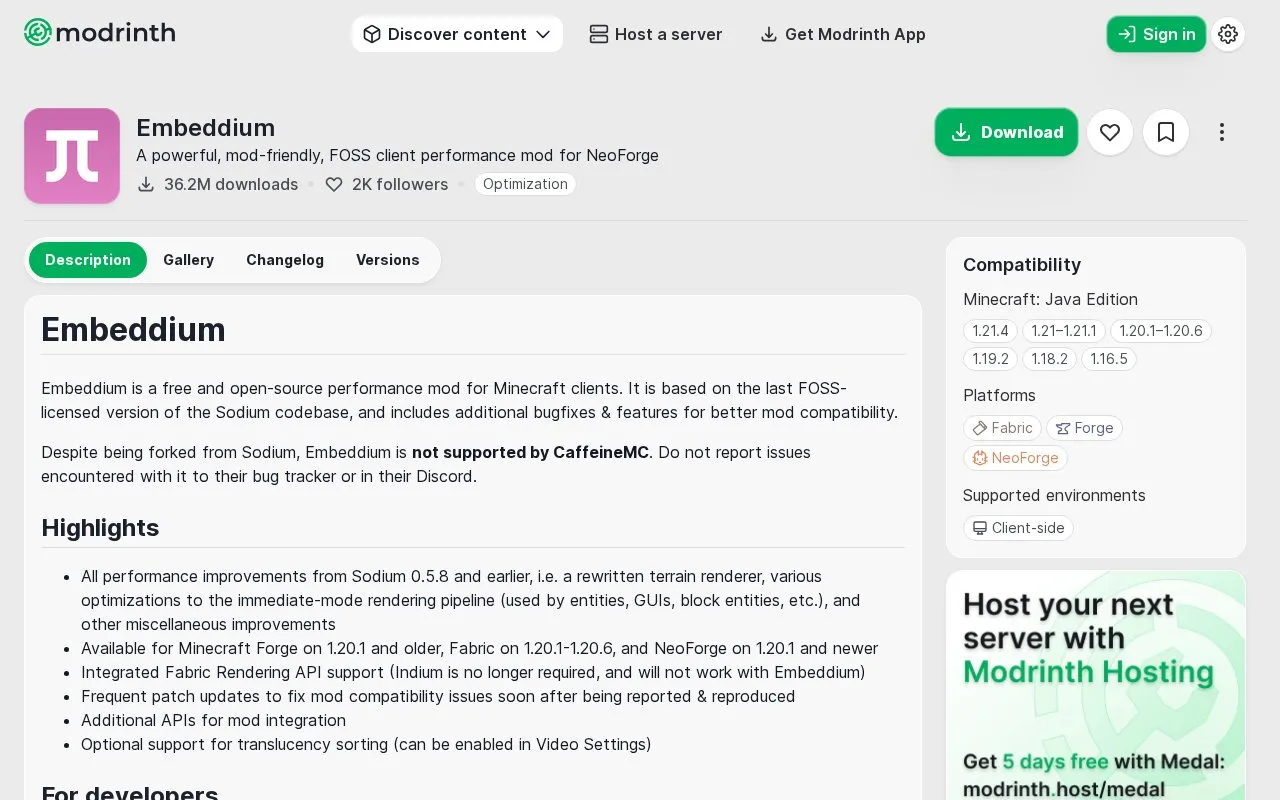1280x800 pixels.
Task: Select the Fabric platform tag
Action: [x=1003, y=428]
